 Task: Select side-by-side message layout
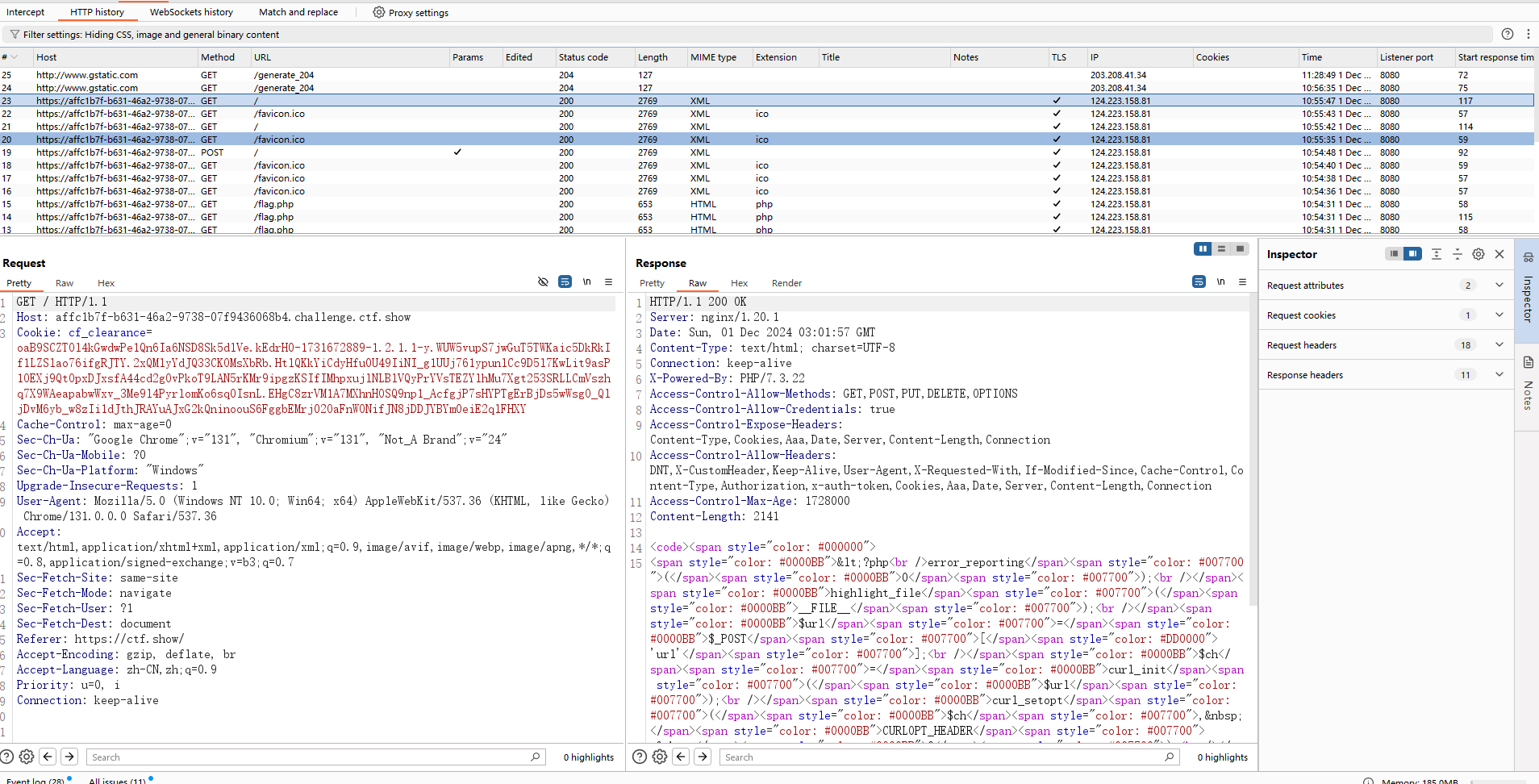coord(1203,249)
